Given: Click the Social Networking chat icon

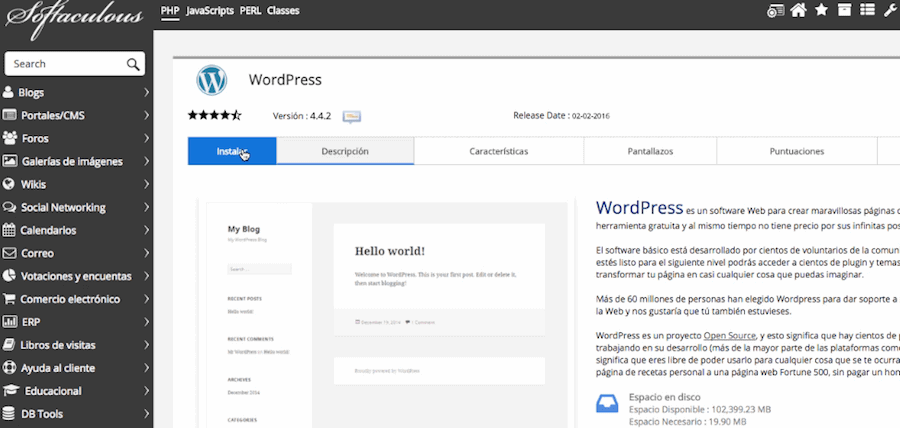Looking at the screenshot, I should 9,207.
